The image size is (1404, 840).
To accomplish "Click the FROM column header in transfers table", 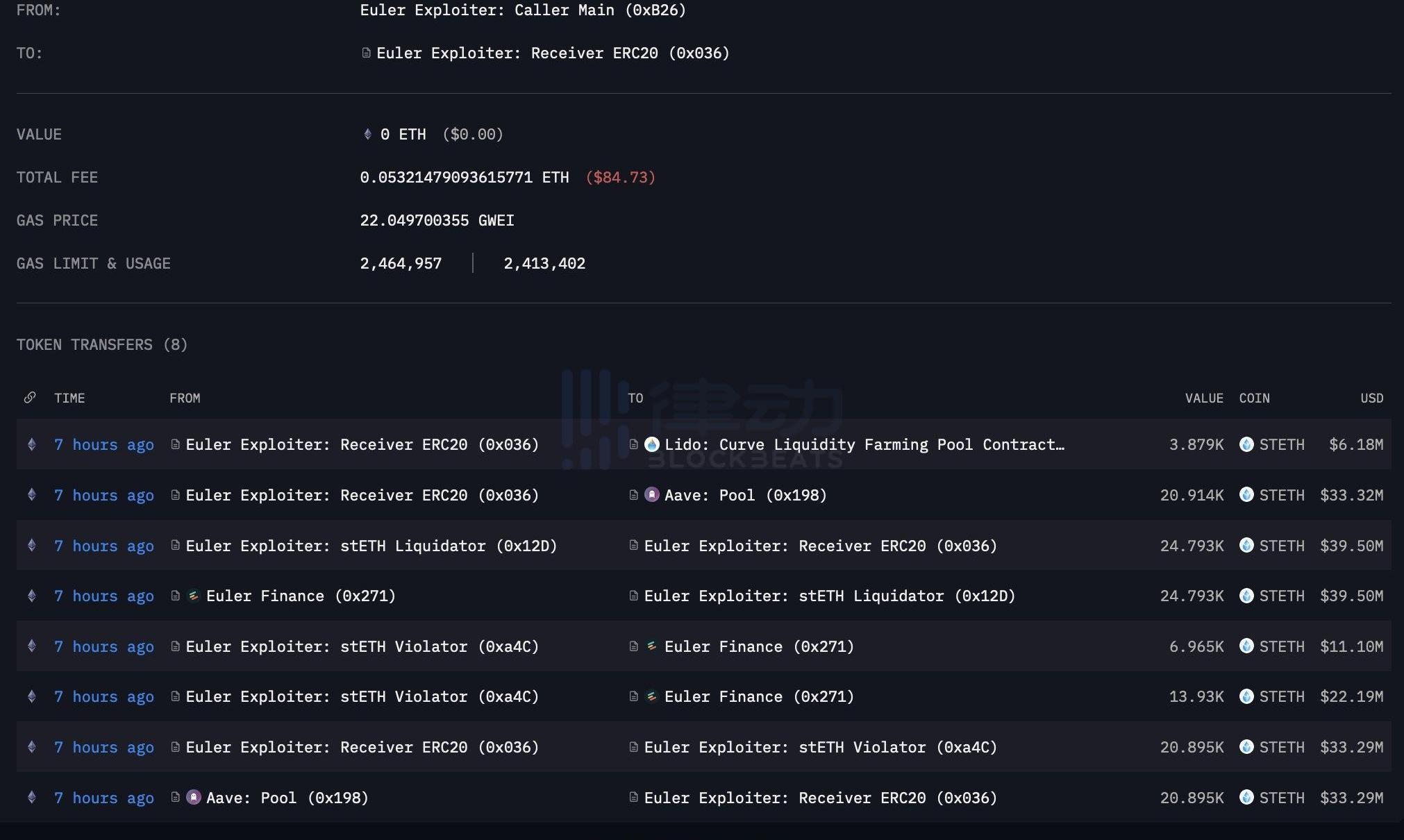I will coord(185,398).
